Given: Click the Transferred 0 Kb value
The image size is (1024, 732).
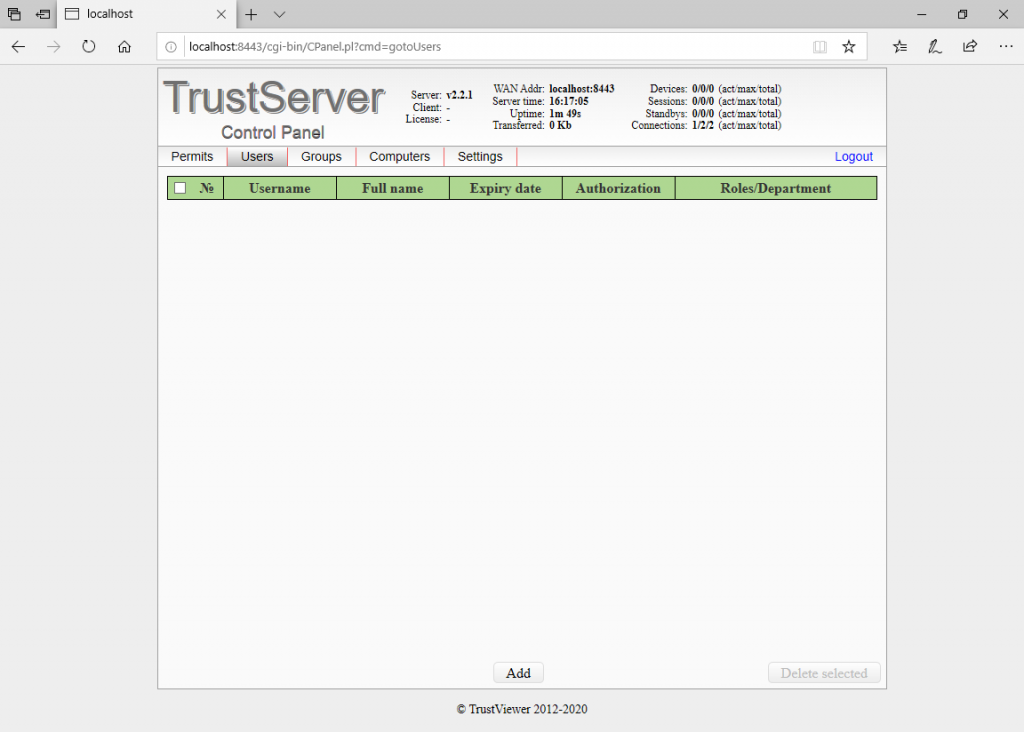Looking at the screenshot, I should point(560,125).
